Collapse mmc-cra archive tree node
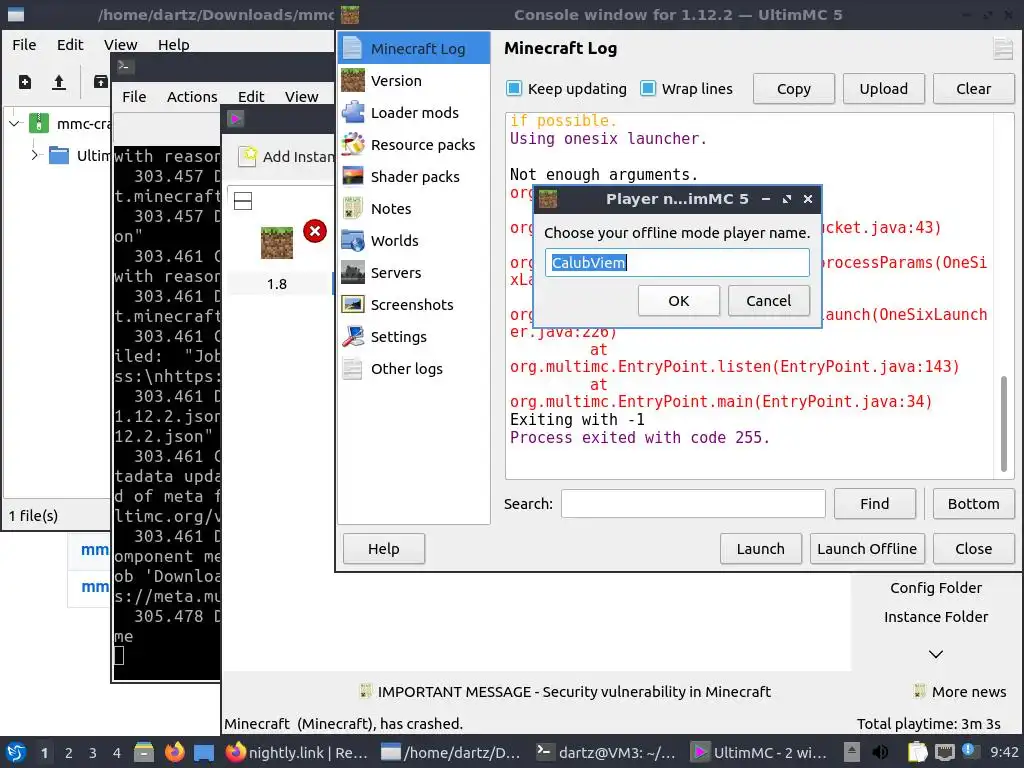Viewport: 1024px width, 768px height. coord(15,123)
